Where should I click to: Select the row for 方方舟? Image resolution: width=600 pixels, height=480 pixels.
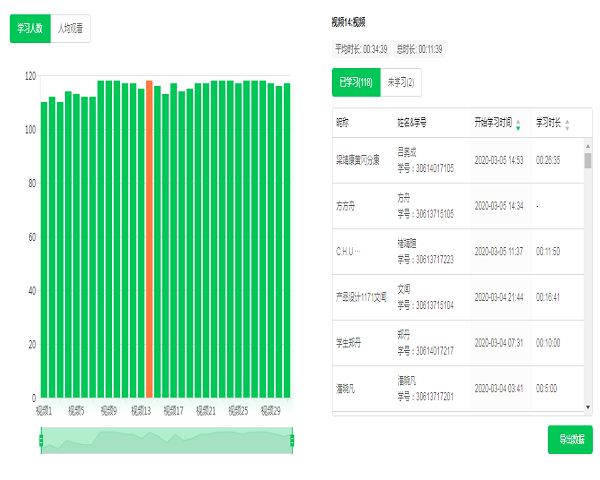click(x=460, y=206)
